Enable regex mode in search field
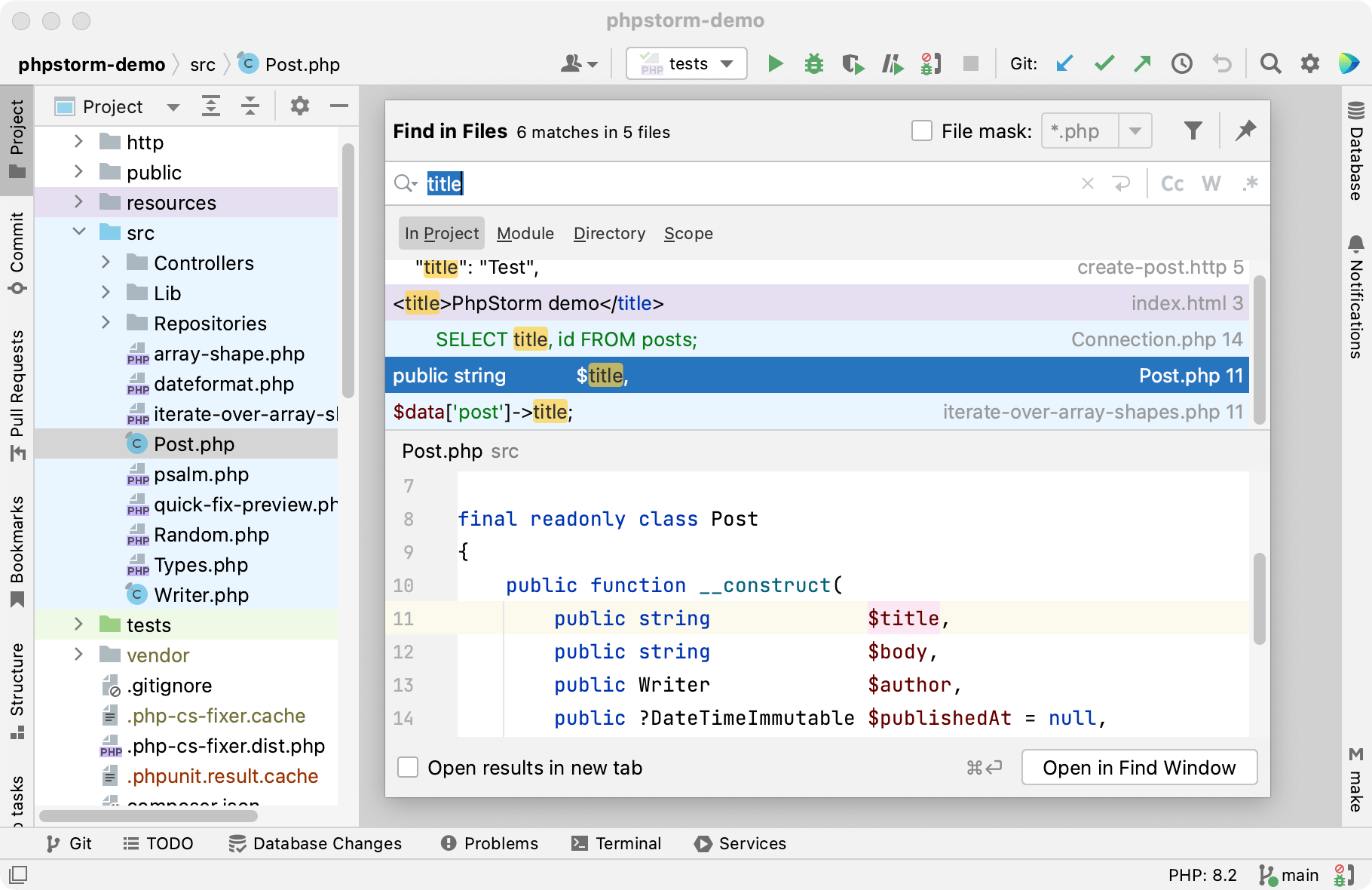 coord(1251,183)
